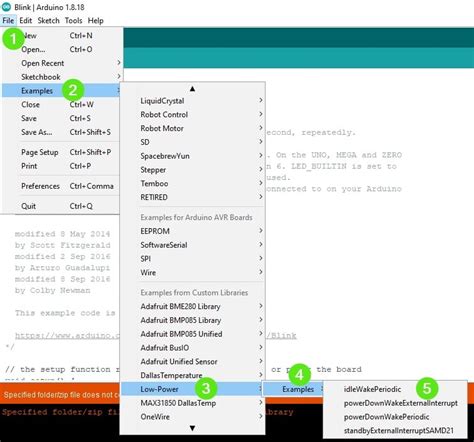Expand Temboo examples
Image resolution: width=474 pixels, height=442 pixels.
pyautogui.click(x=193, y=184)
